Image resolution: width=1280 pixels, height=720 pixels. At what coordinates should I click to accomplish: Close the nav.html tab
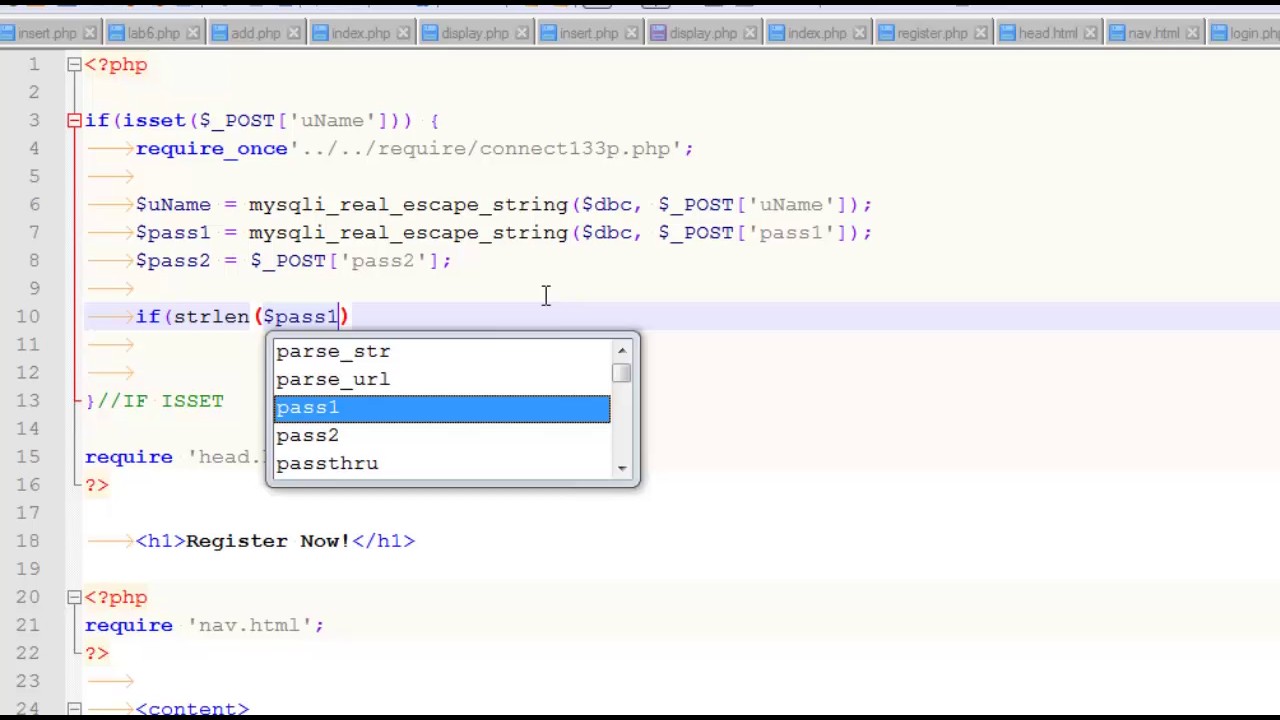click(x=1191, y=34)
